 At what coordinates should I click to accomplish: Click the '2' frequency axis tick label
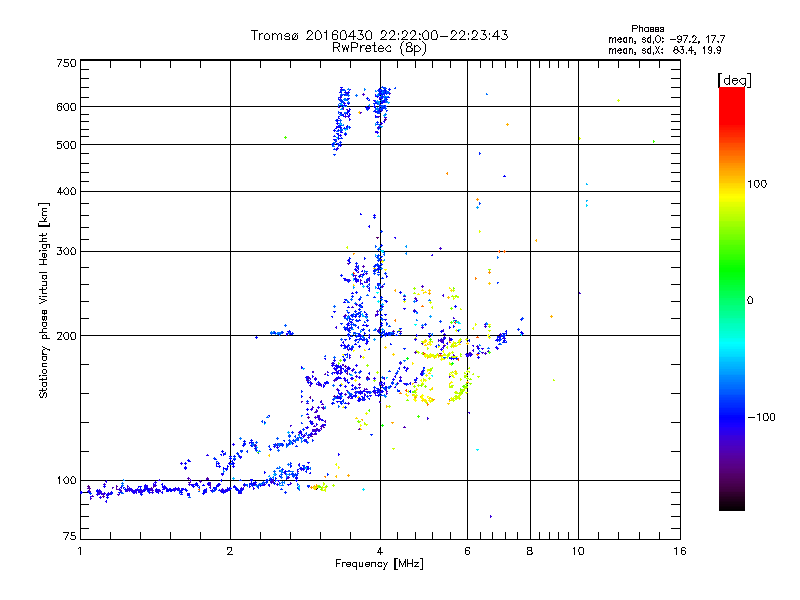[230, 551]
